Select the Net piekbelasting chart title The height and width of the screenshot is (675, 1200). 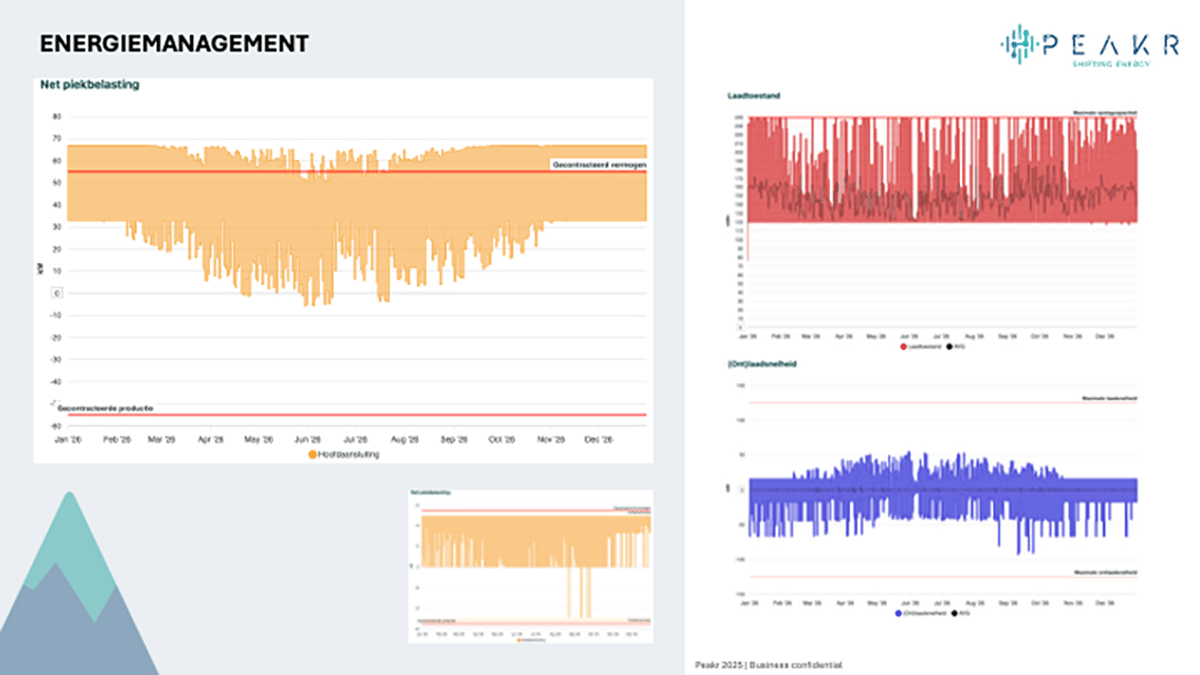[89, 85]
